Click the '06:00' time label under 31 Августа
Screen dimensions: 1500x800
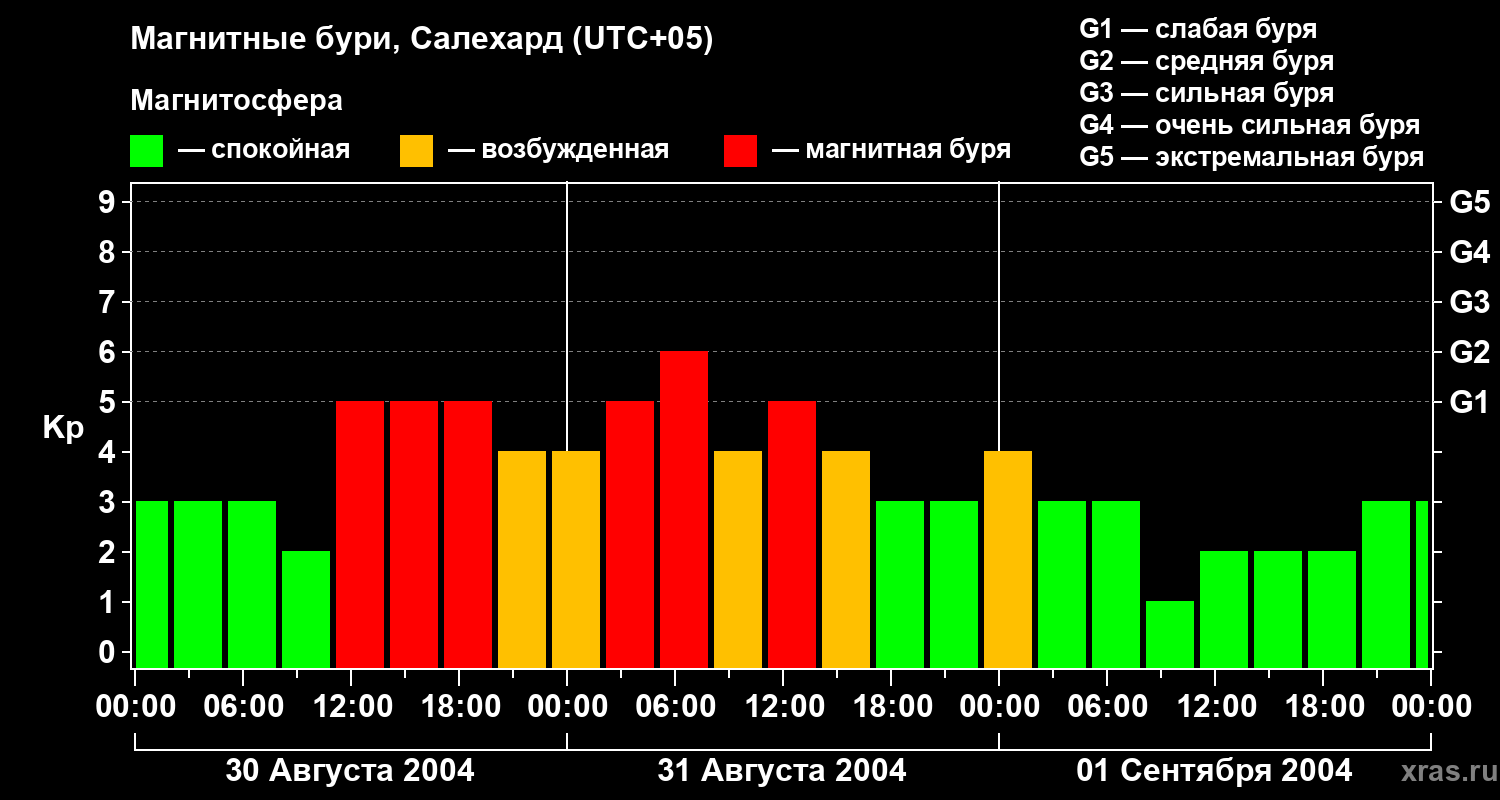[675, 707]
